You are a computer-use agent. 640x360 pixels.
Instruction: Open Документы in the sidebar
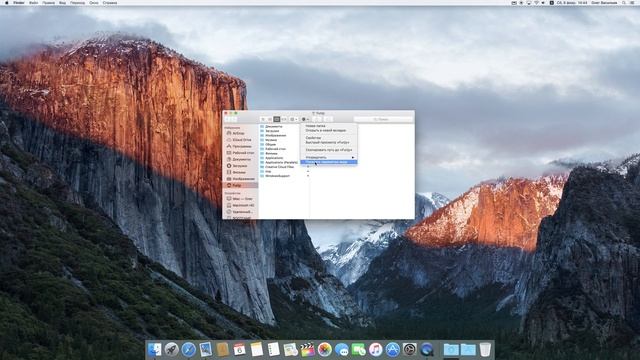pyautogui.click(x=242, y=159)
